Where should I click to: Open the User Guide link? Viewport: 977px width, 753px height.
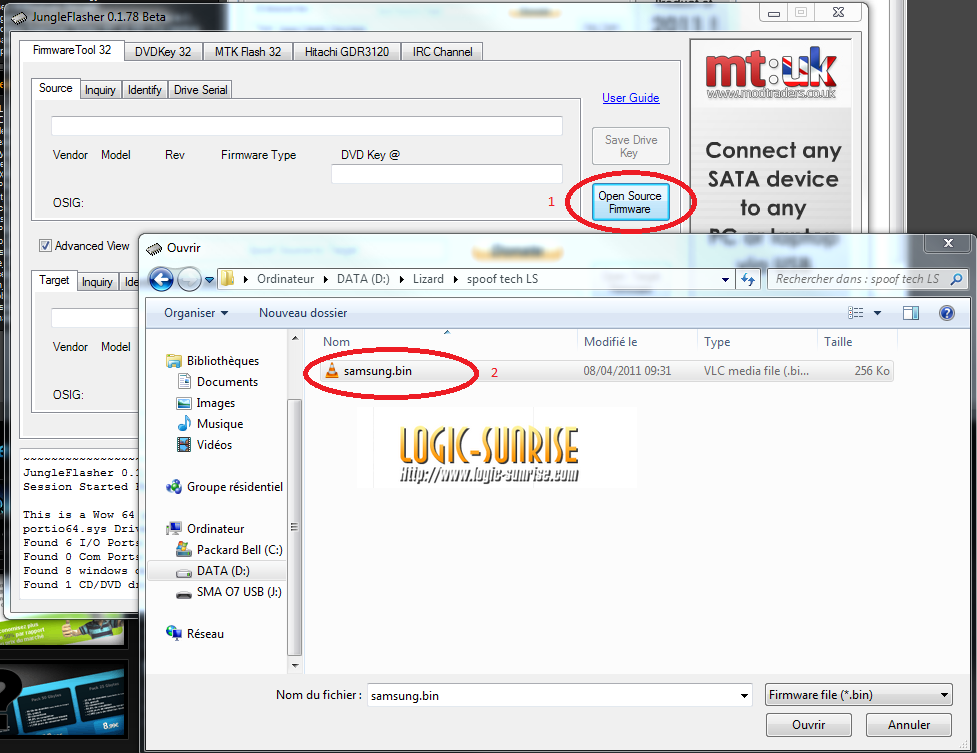click(630, 98)
